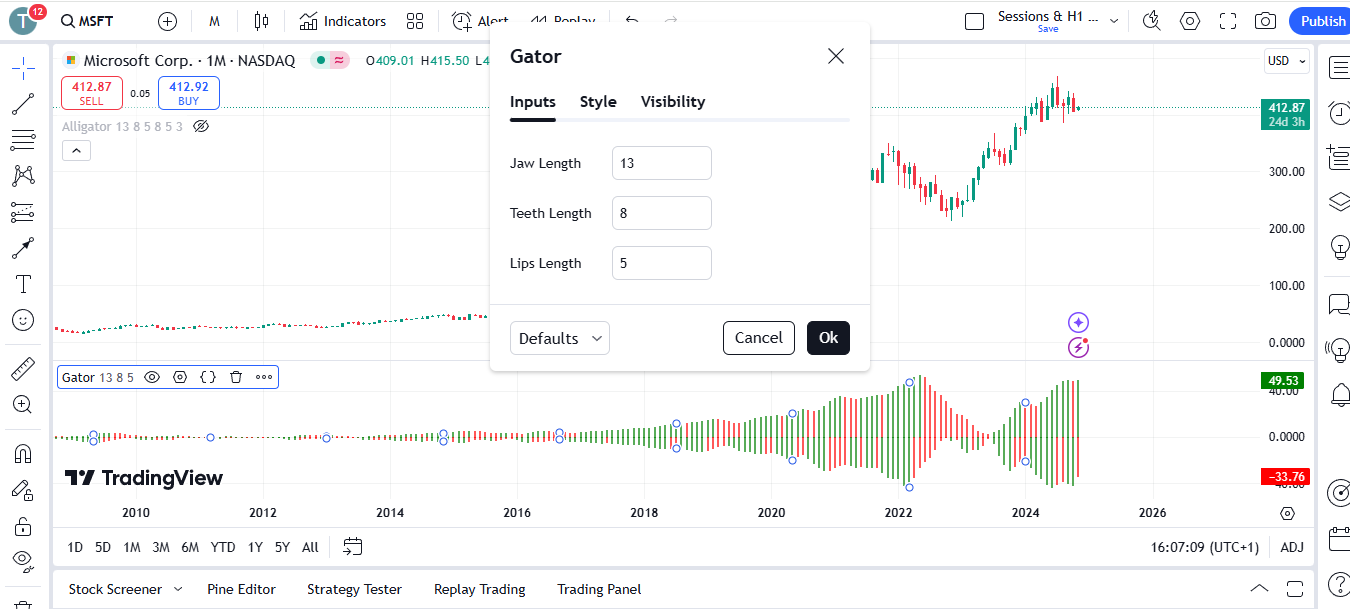Open the Pine Editor tab
Screen dimensions: 1350x609
[x=241, y=589]
